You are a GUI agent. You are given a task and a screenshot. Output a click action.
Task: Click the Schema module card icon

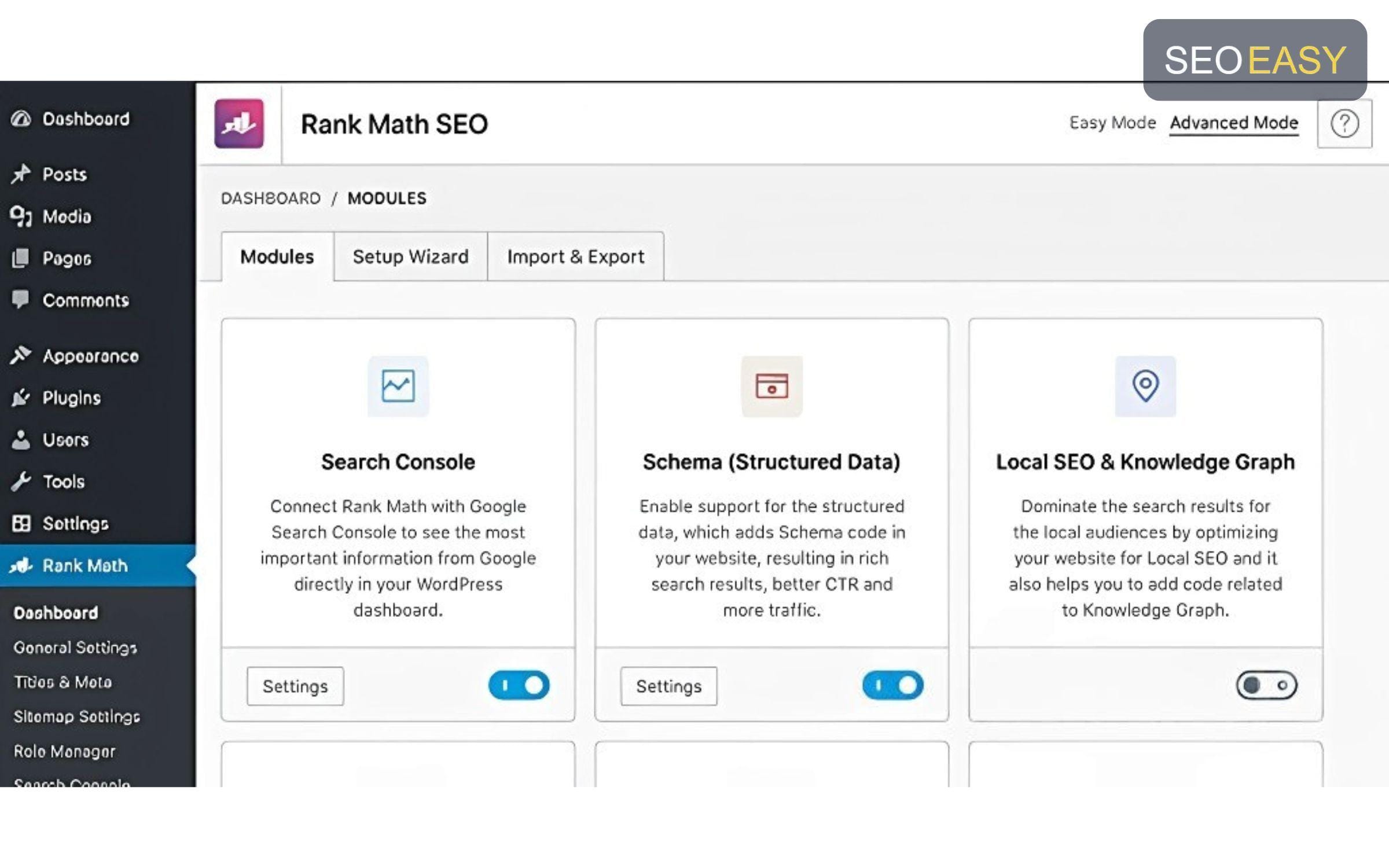coord(771,386)
